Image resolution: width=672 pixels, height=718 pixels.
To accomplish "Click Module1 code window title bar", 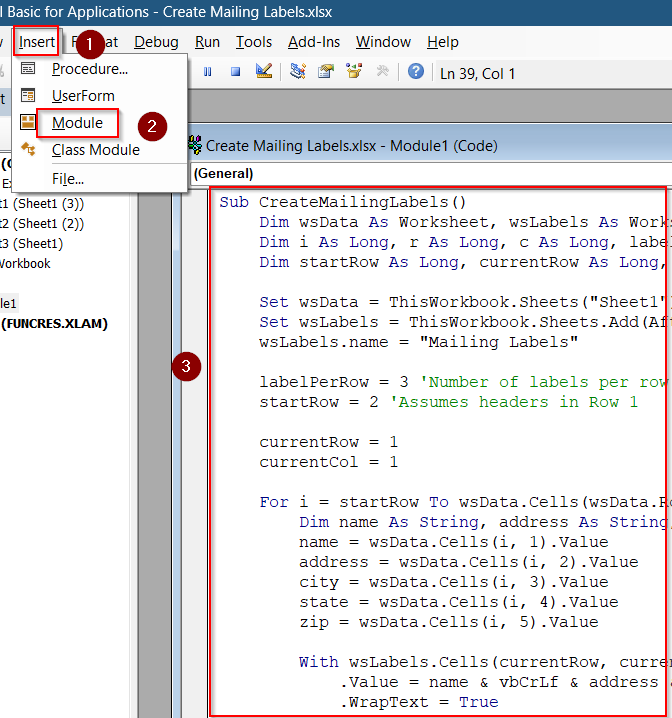I will tap(430, 145).
